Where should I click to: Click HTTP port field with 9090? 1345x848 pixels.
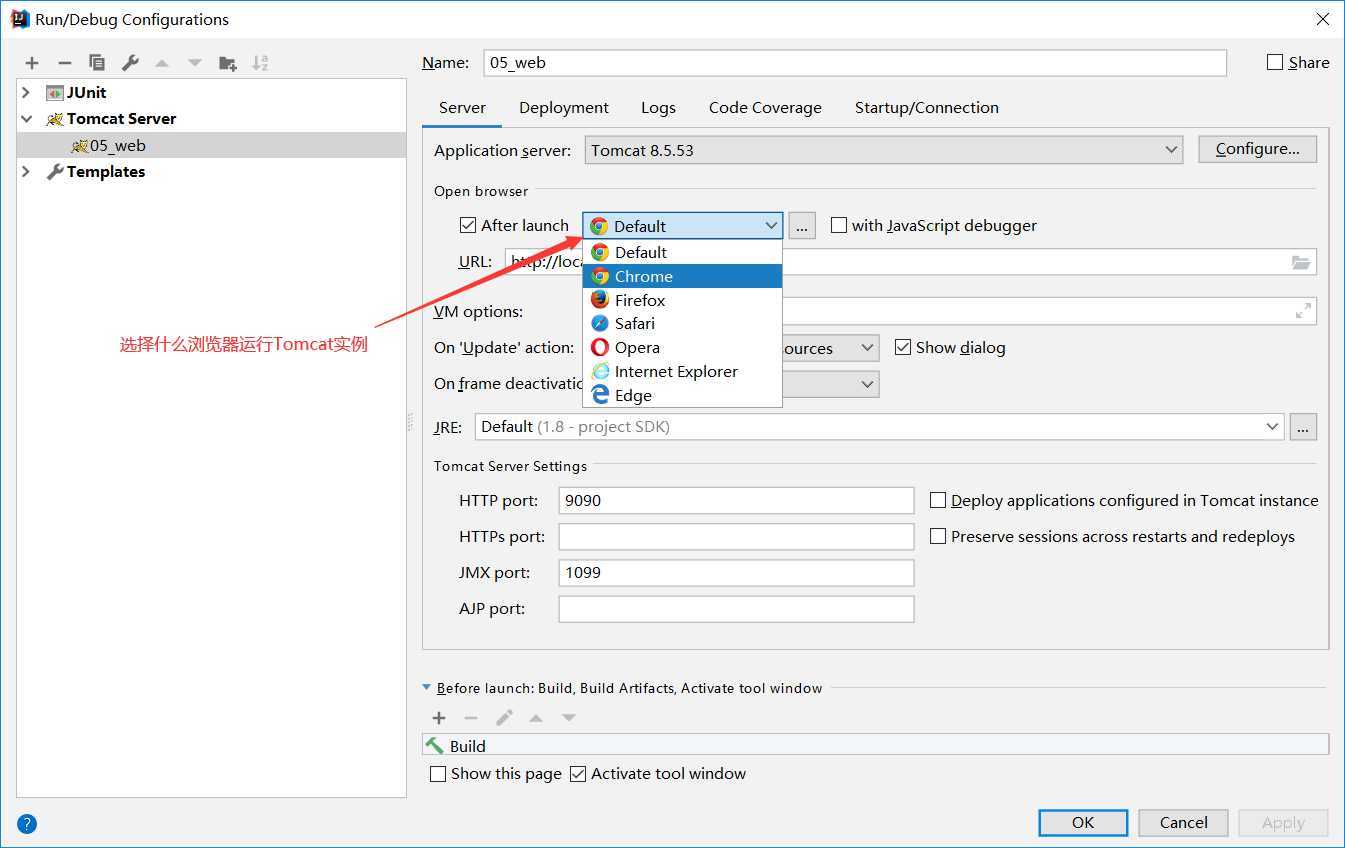pos(737,501)
